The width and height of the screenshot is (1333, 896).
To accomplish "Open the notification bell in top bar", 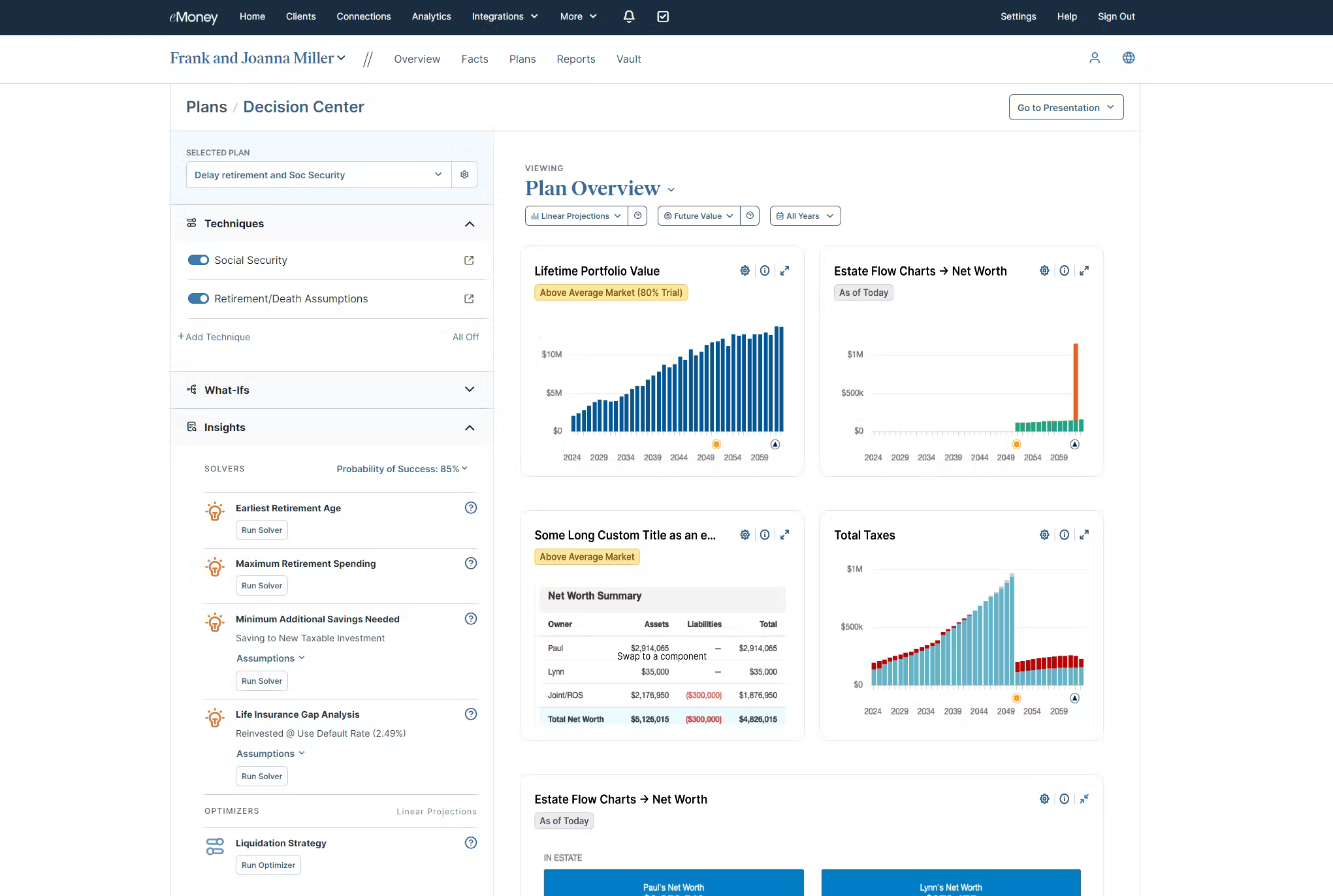I will [x=628, y=16].
